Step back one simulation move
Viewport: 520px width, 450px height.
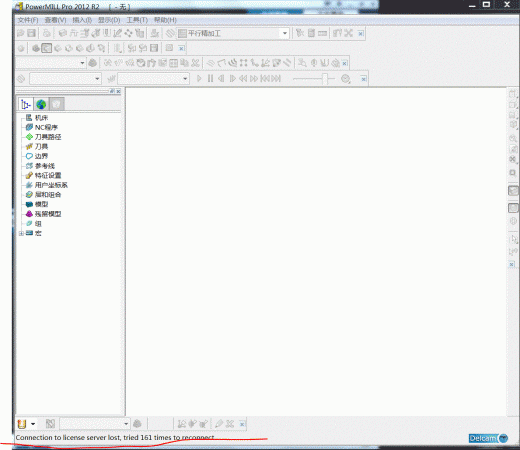pyautogui.click(x=221, y=79)
